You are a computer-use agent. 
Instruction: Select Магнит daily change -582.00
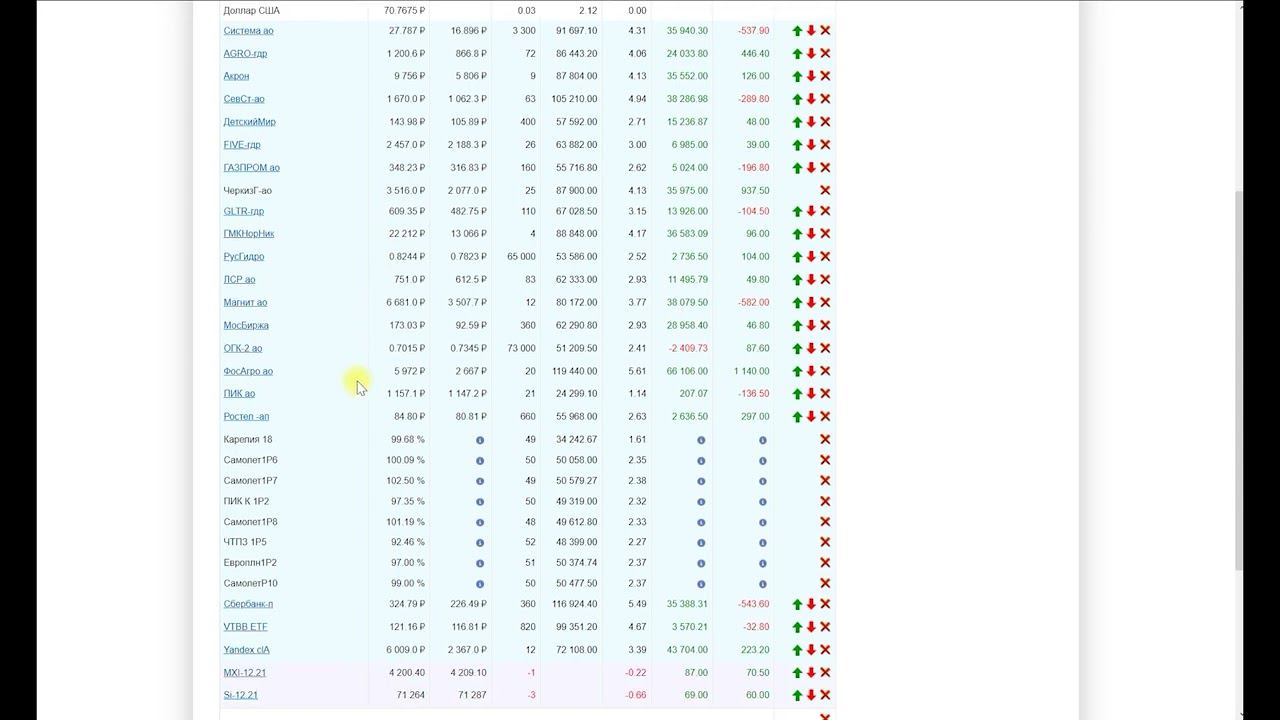tap(754, 303)
